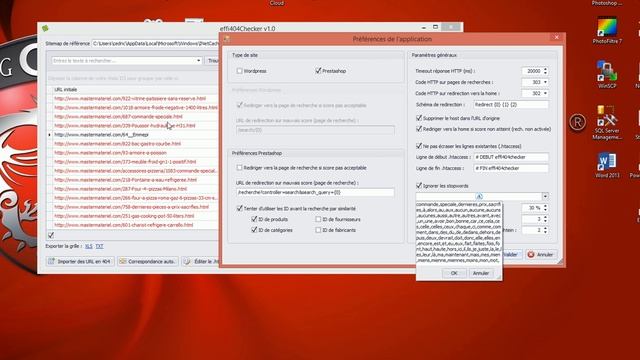Select the row '93-armoire-a-poisson'
Screen dimensions: 640x360
pyautogui.click(x=135, y=153)
